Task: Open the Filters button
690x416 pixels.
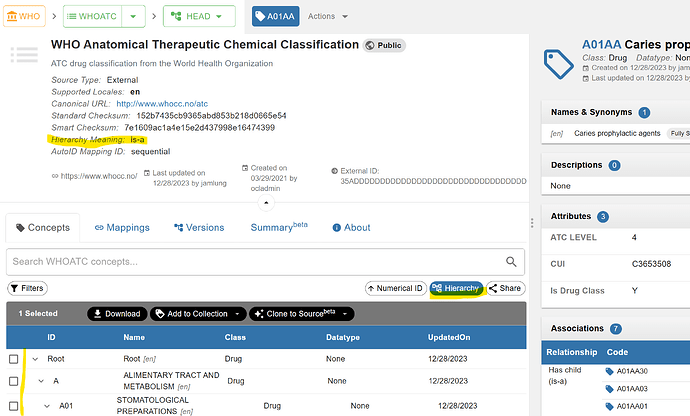Action: [27, 288]
